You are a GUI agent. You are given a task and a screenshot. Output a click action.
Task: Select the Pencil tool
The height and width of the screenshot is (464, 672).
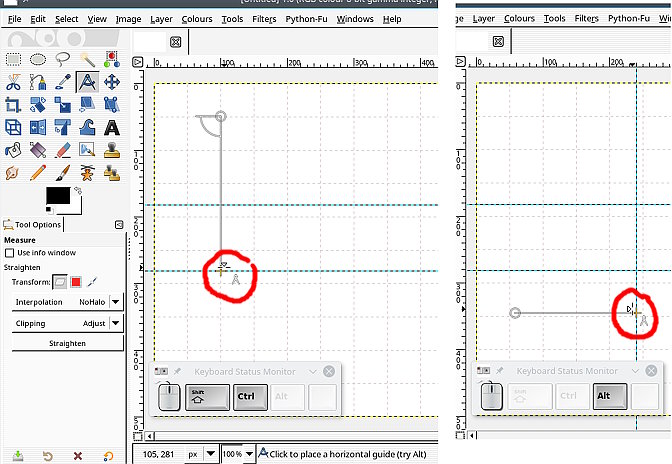[38, 173]
